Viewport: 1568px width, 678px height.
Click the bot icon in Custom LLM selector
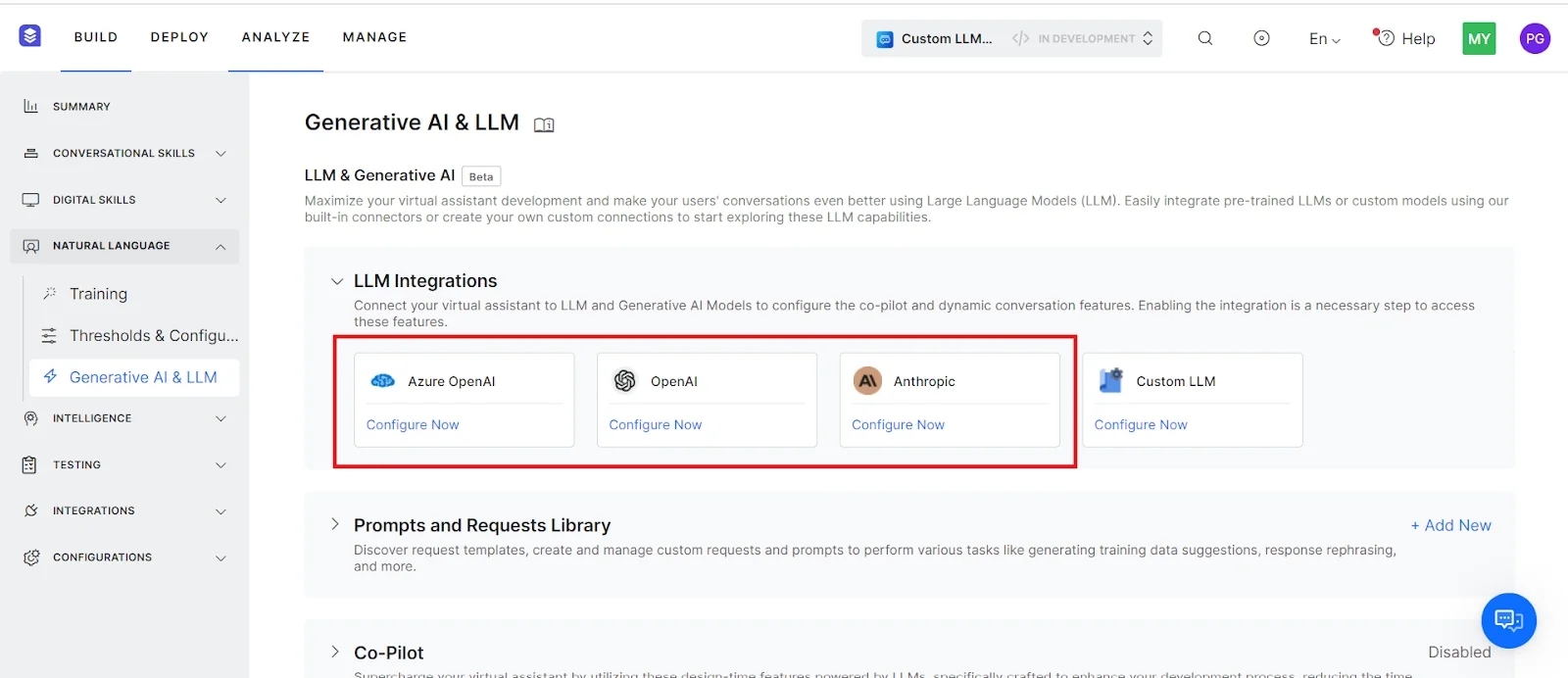coord(885,39)
